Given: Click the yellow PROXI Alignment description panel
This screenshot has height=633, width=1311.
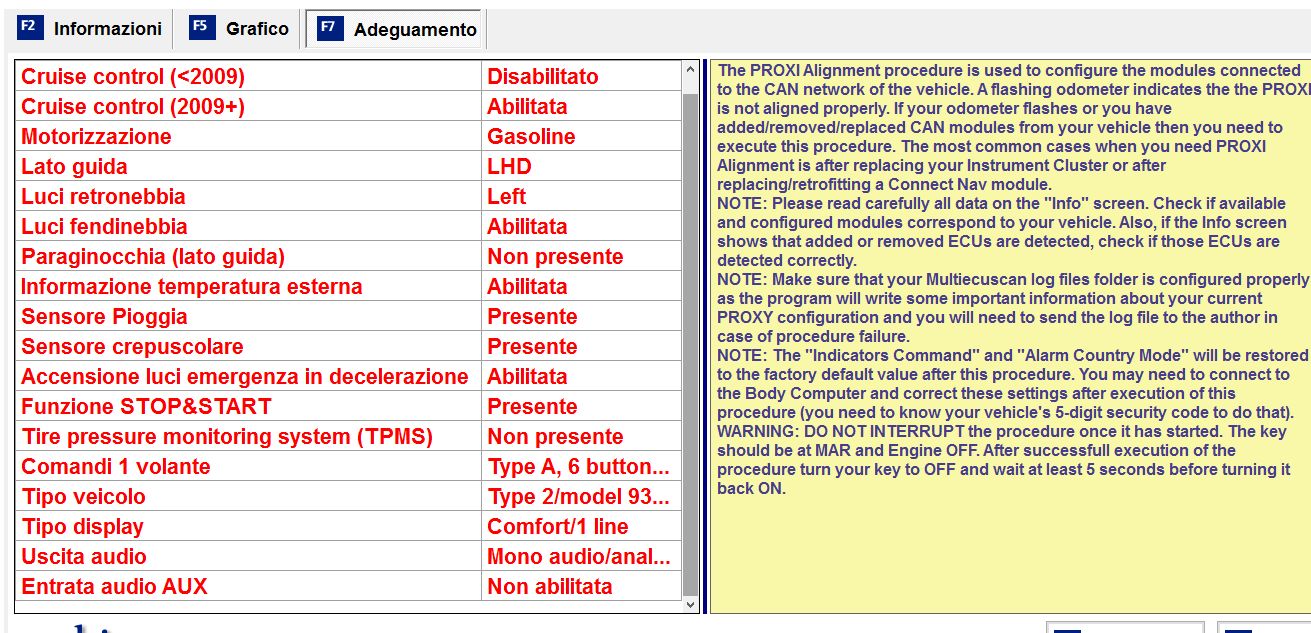Looking at the screenshot, I should pyautogui.click(x=1010, y=336).
